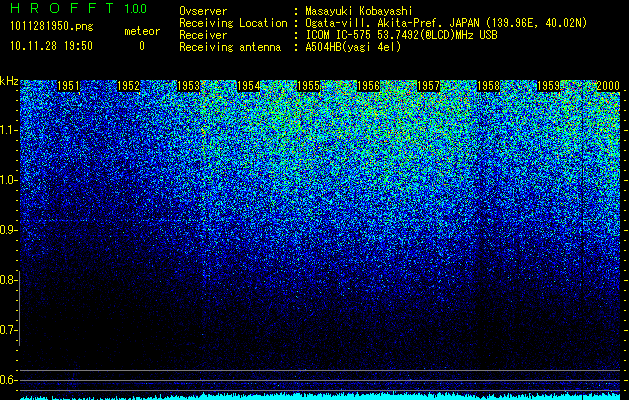Click the HROFFT 1.0.0 title text

pos(78,8)
